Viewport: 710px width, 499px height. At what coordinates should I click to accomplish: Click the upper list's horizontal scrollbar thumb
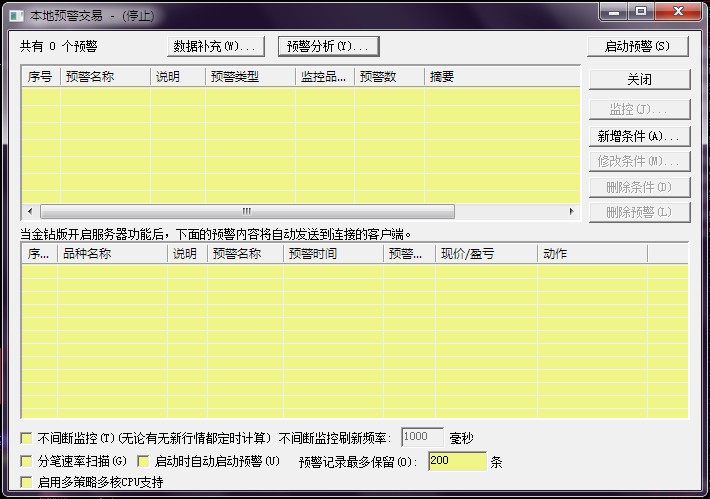tap(247, 211)
